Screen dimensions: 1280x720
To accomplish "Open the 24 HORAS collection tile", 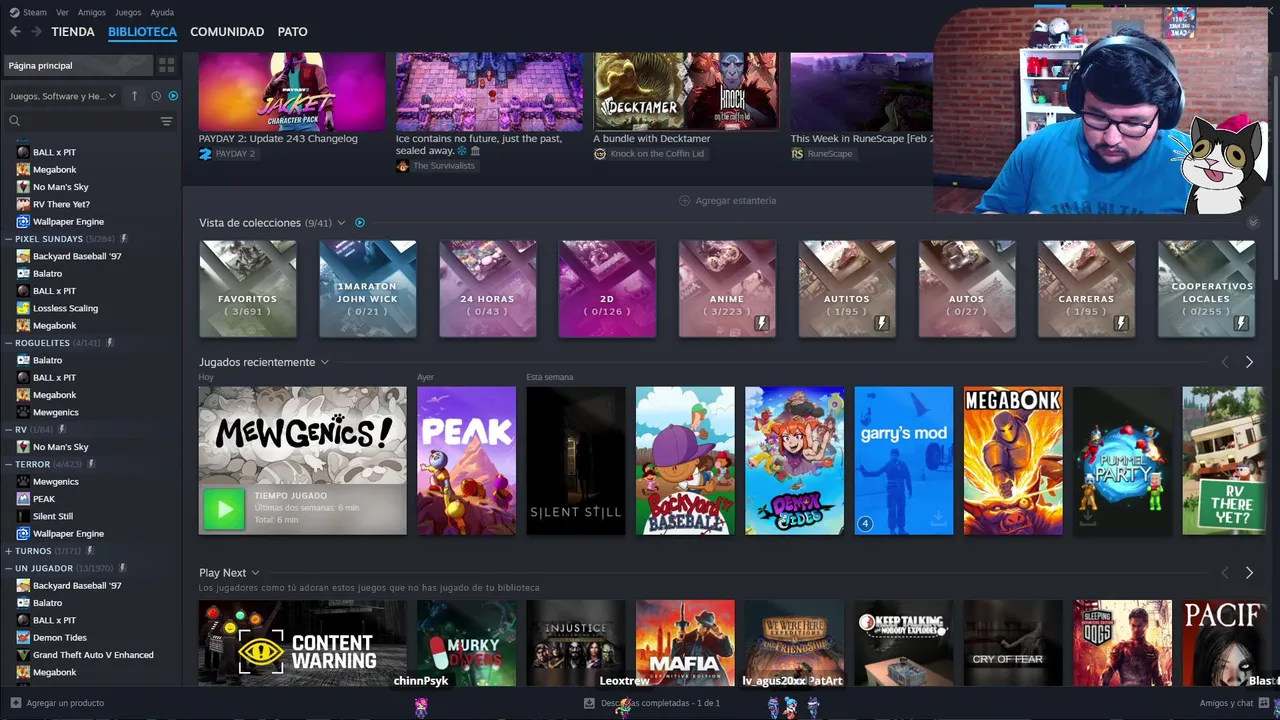I will (487, 289).
